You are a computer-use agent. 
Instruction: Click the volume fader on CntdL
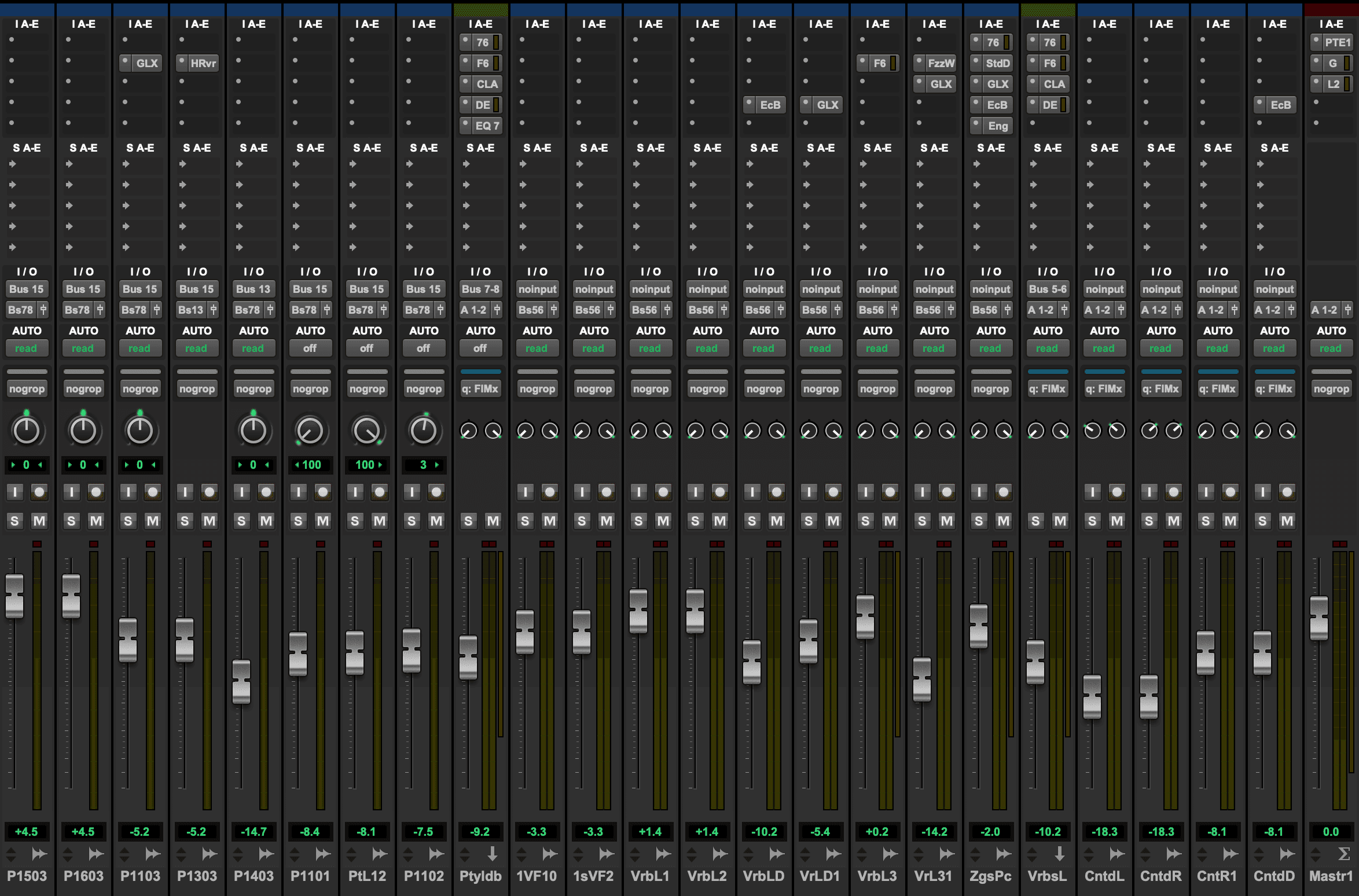[x=1092, y=697]
